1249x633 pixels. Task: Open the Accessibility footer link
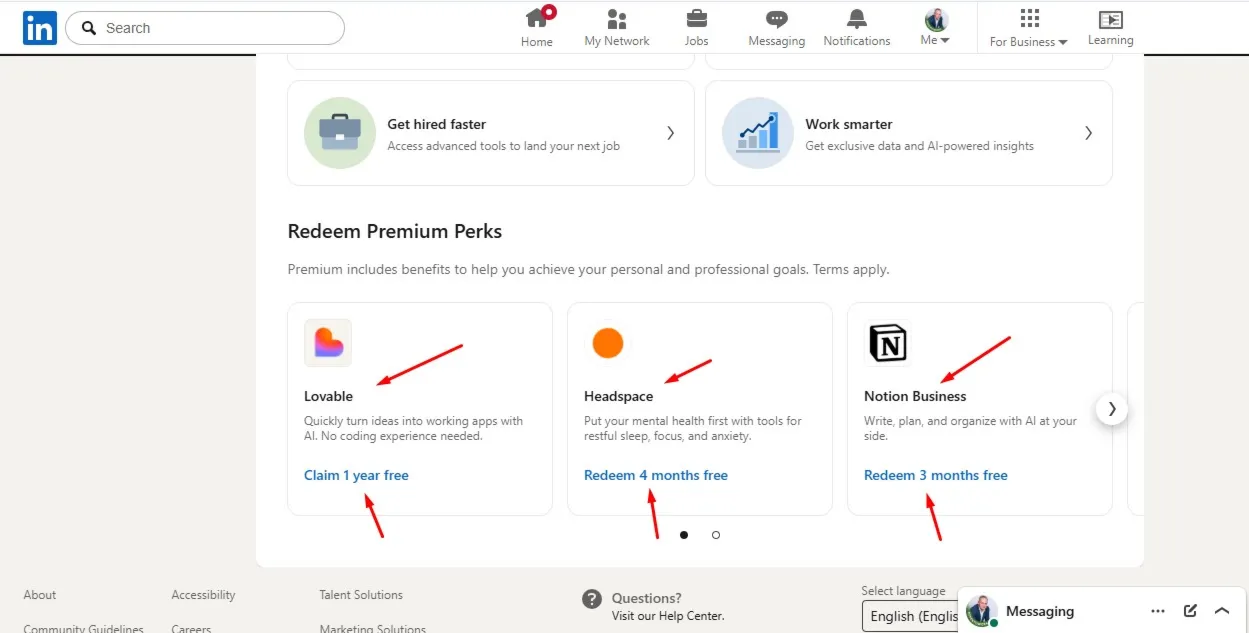(203, 595)
